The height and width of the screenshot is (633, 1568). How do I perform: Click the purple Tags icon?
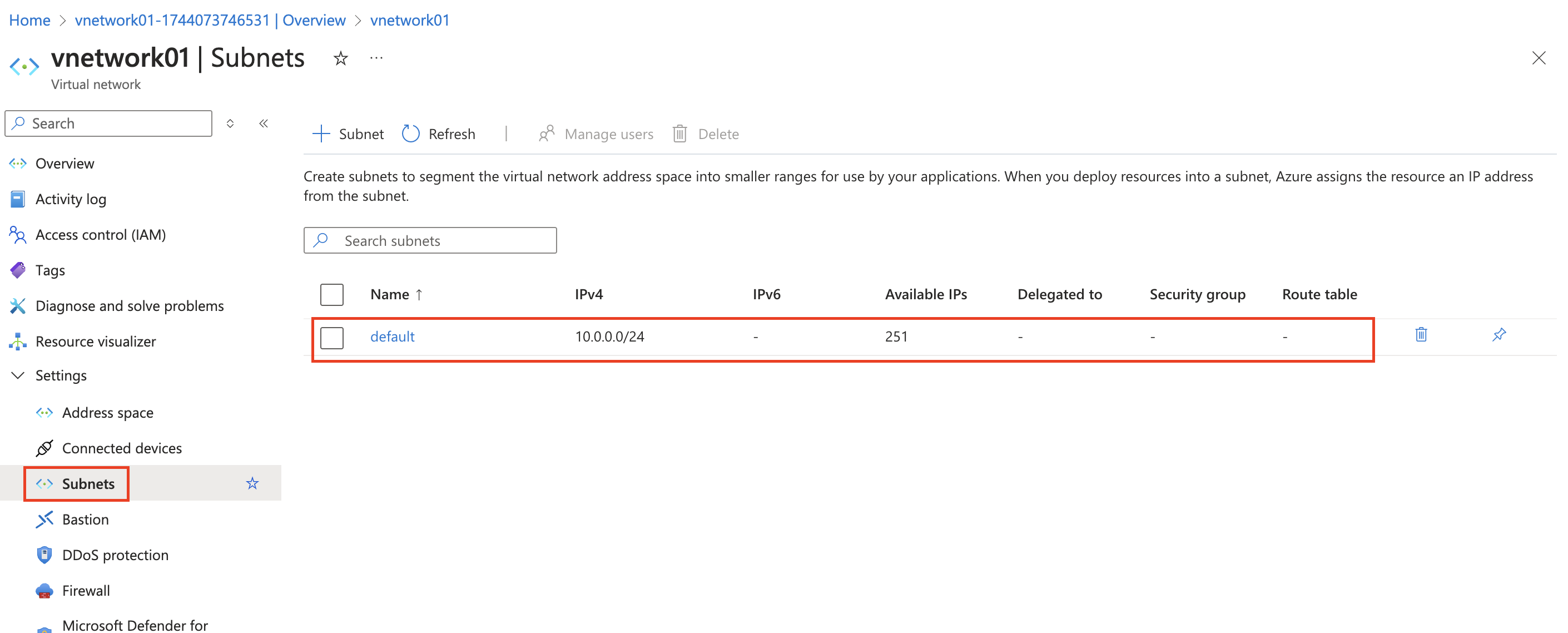(18, 270)
